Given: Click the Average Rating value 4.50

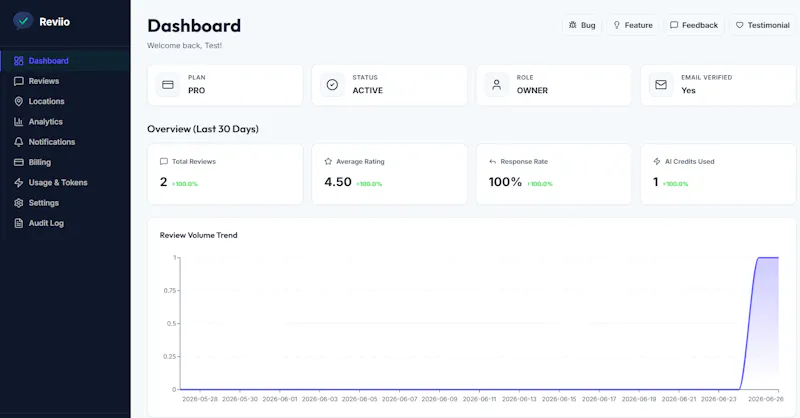Looking at the screenshot, I should click(338, 182).
